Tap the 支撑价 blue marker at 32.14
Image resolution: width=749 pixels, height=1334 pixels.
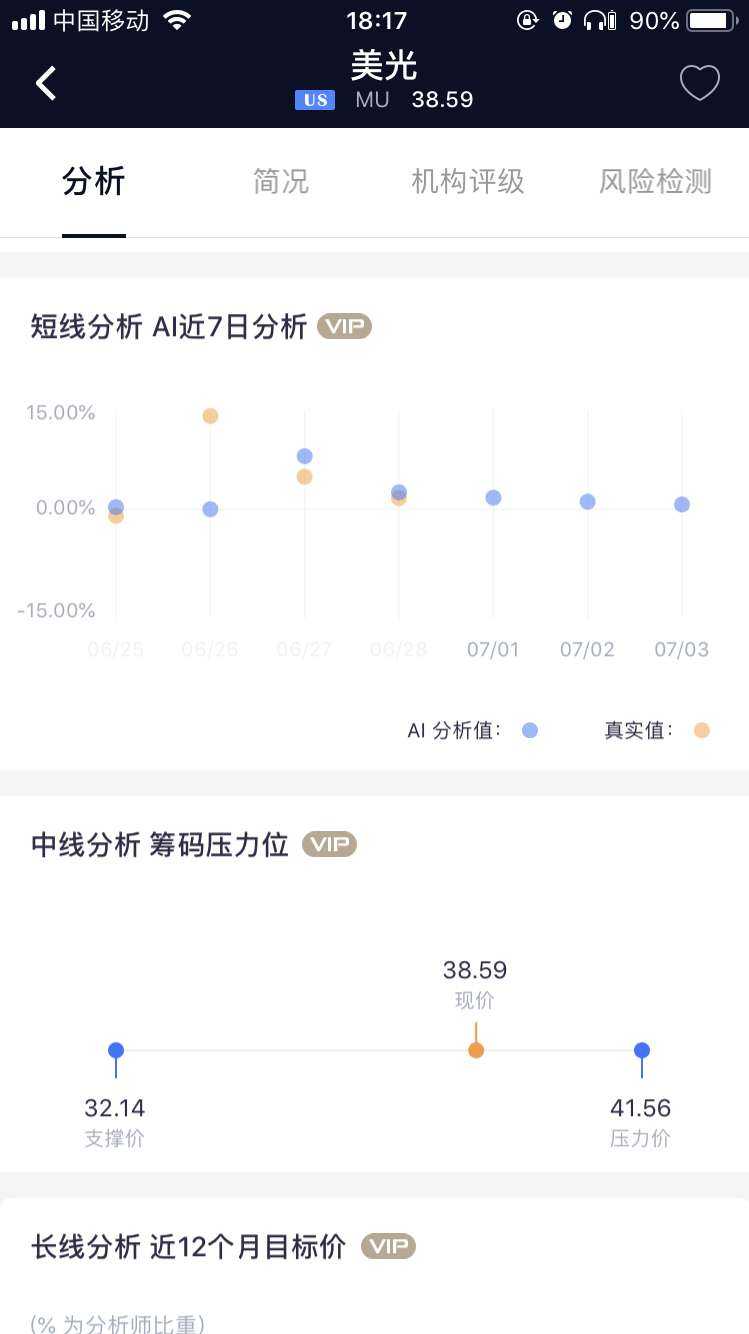(x=116, y=1050)
